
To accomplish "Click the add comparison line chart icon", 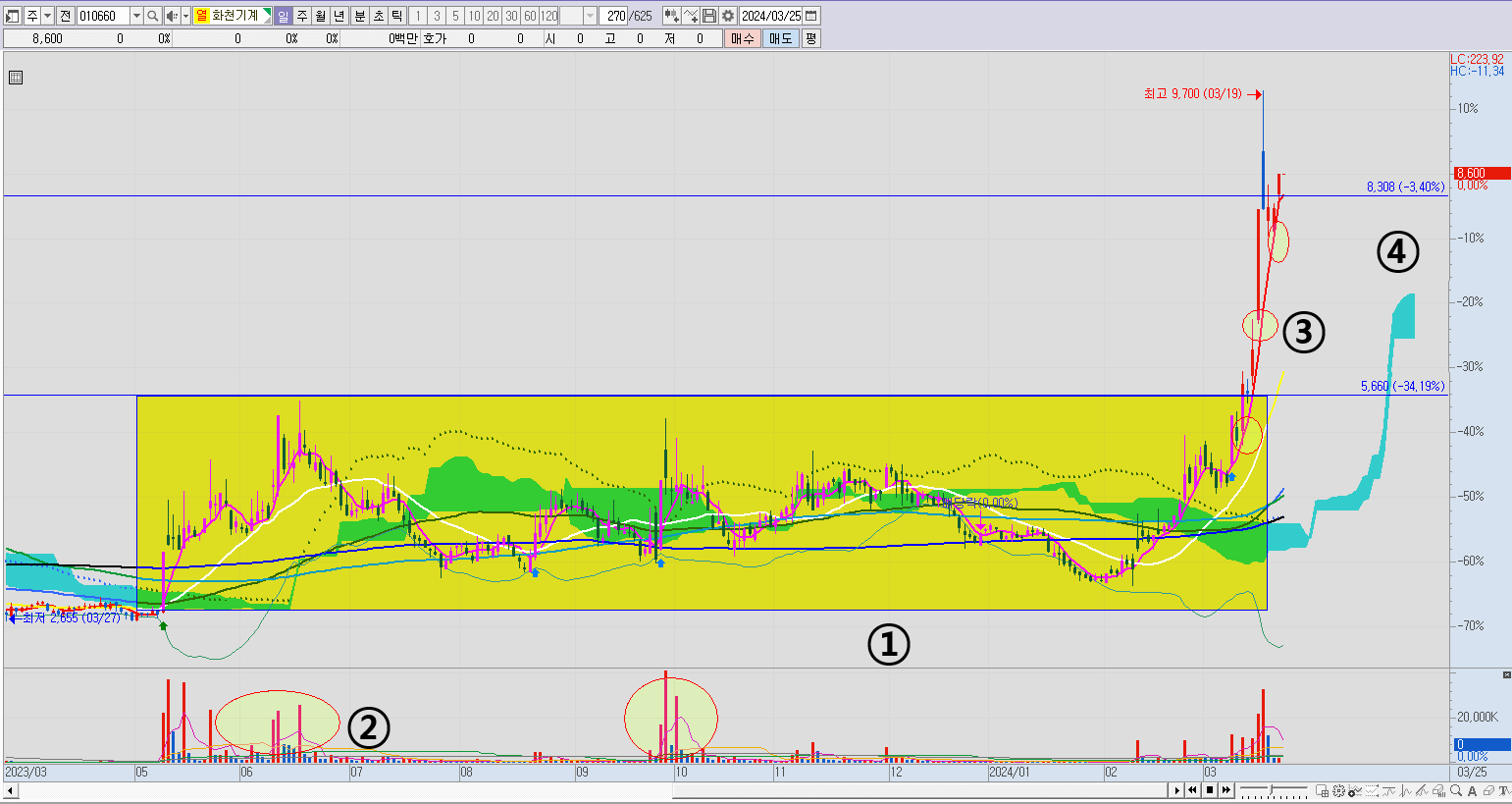I will point(691,16).
